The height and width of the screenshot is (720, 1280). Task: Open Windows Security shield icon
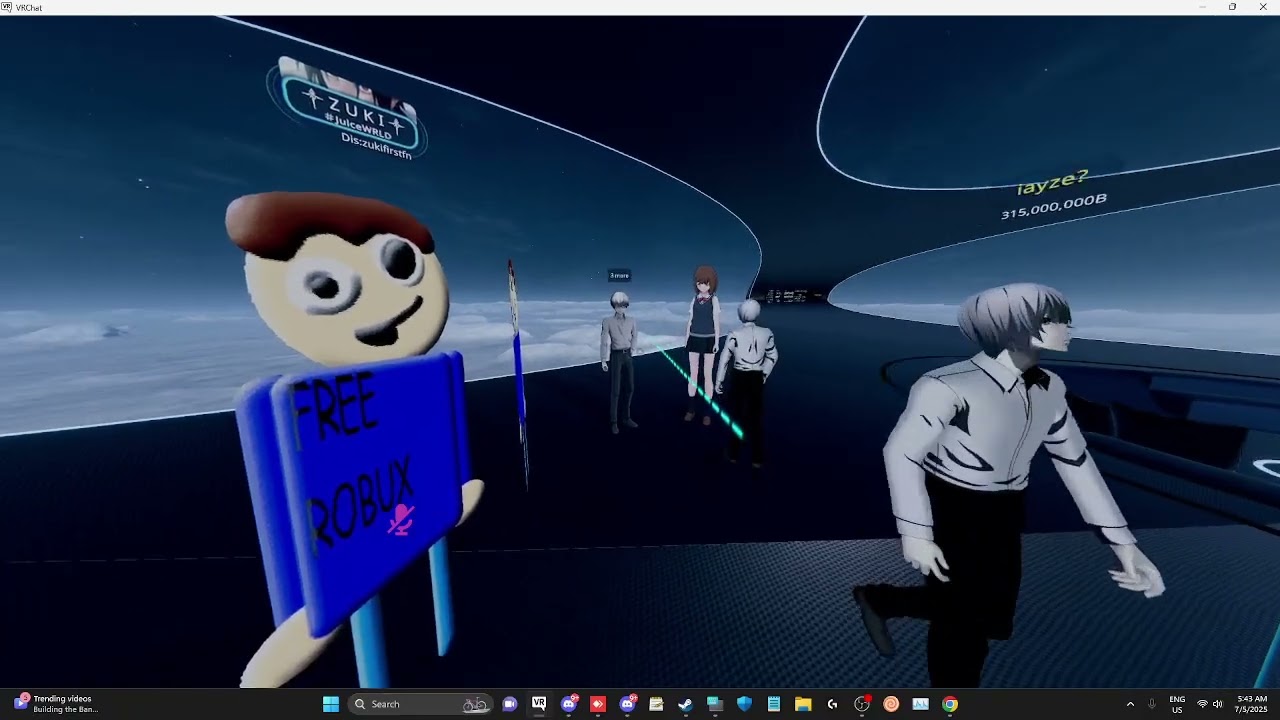(744, 704)
